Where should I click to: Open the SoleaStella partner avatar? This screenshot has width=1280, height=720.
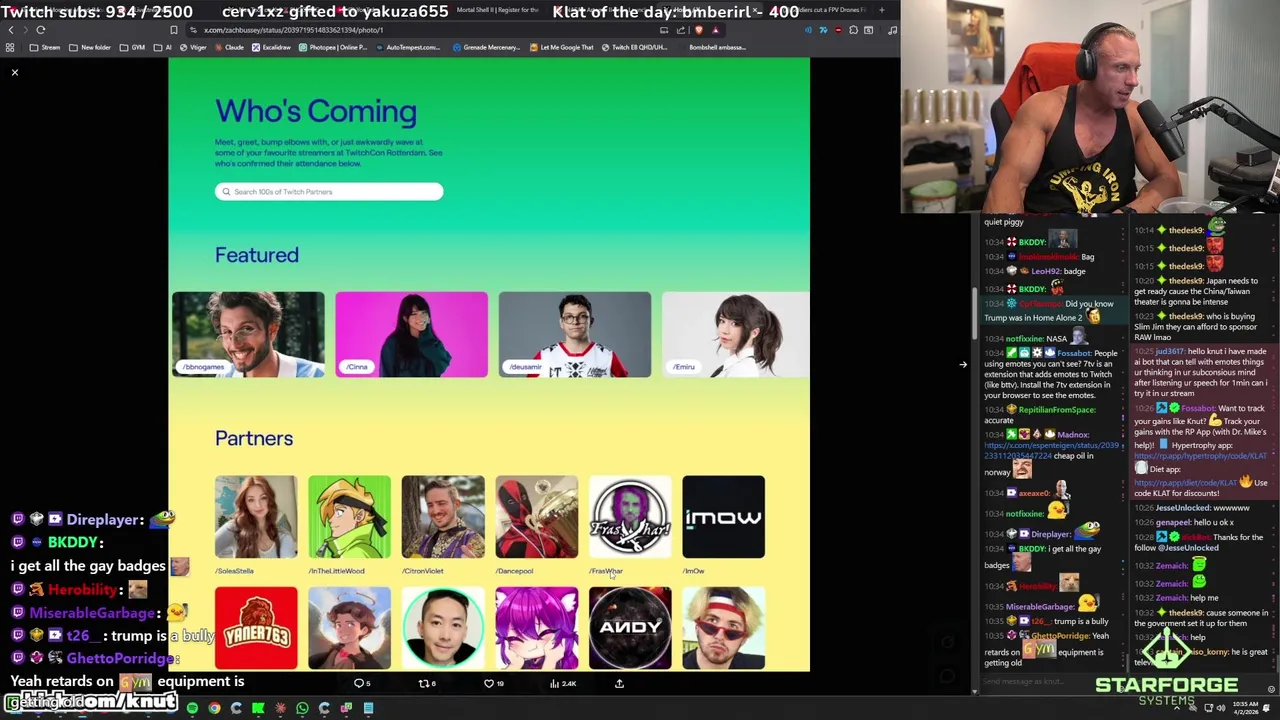256,517
